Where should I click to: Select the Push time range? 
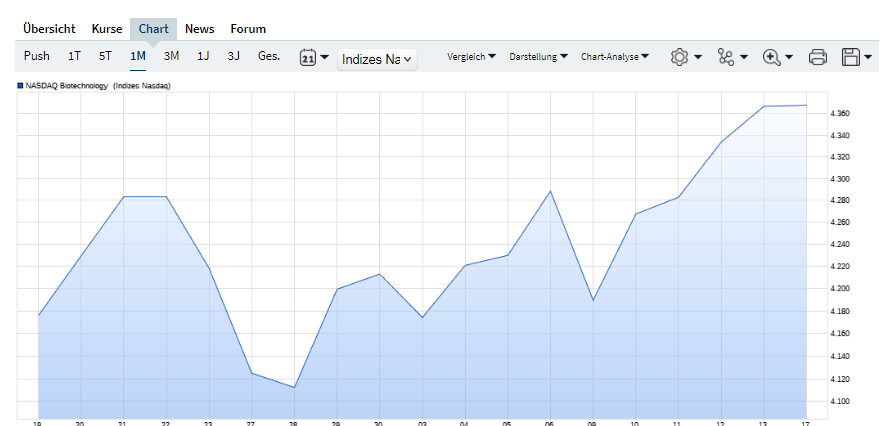tap(36, 56)
